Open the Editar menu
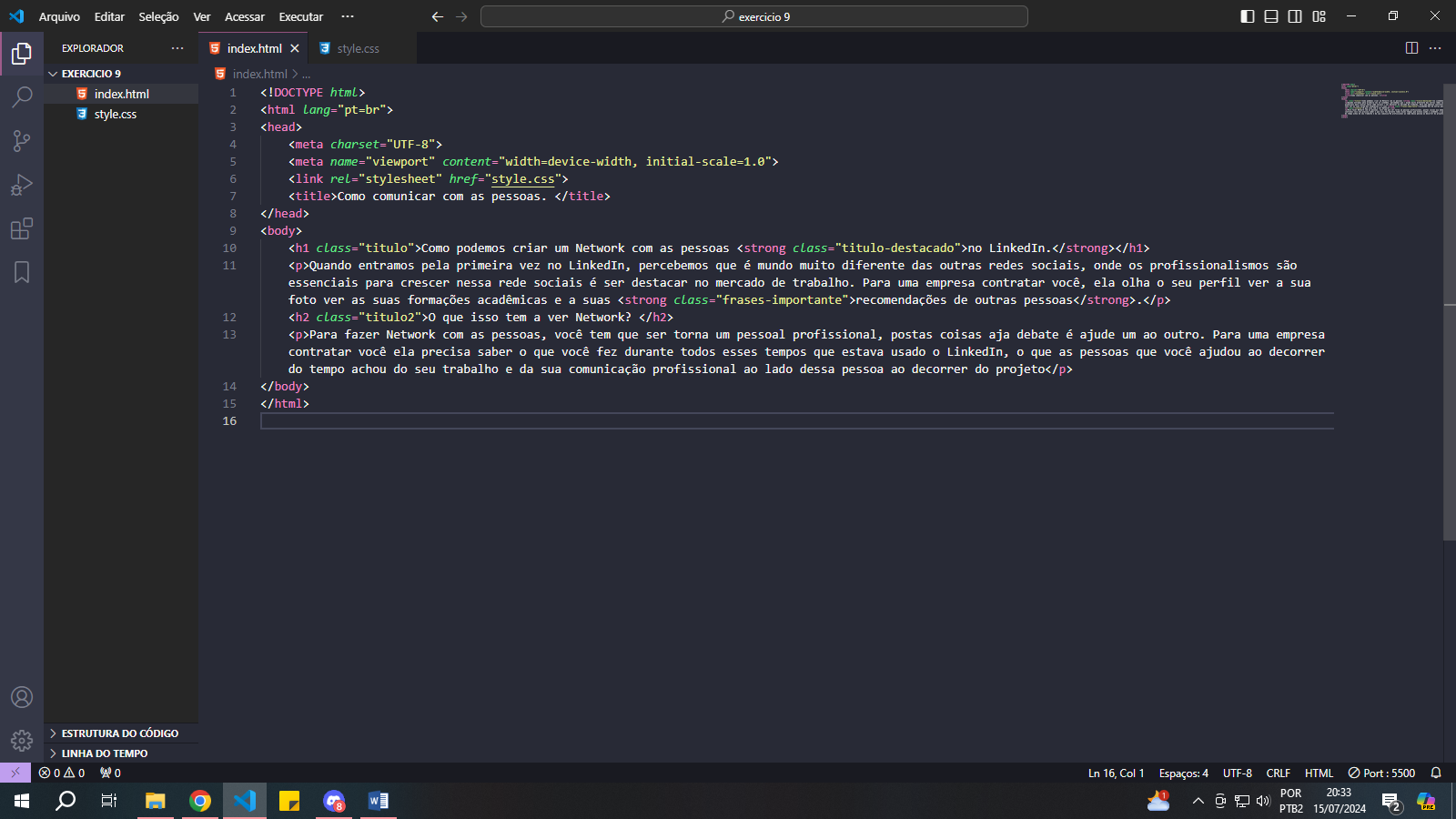Image resolution: width=1456 pixels, height=819 pixels. (x=109, y=16)
